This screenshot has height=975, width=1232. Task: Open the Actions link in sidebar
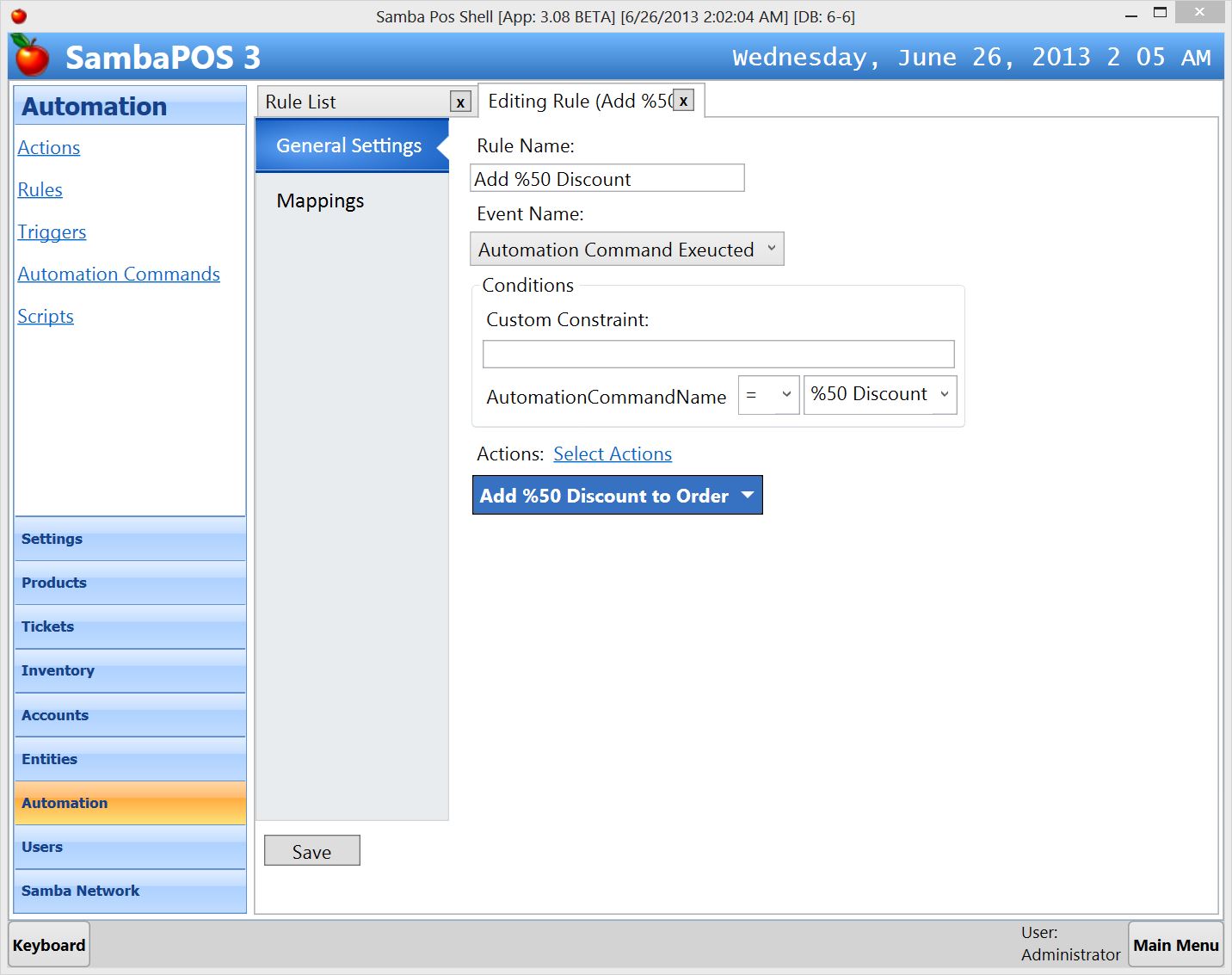pos(49,147)
